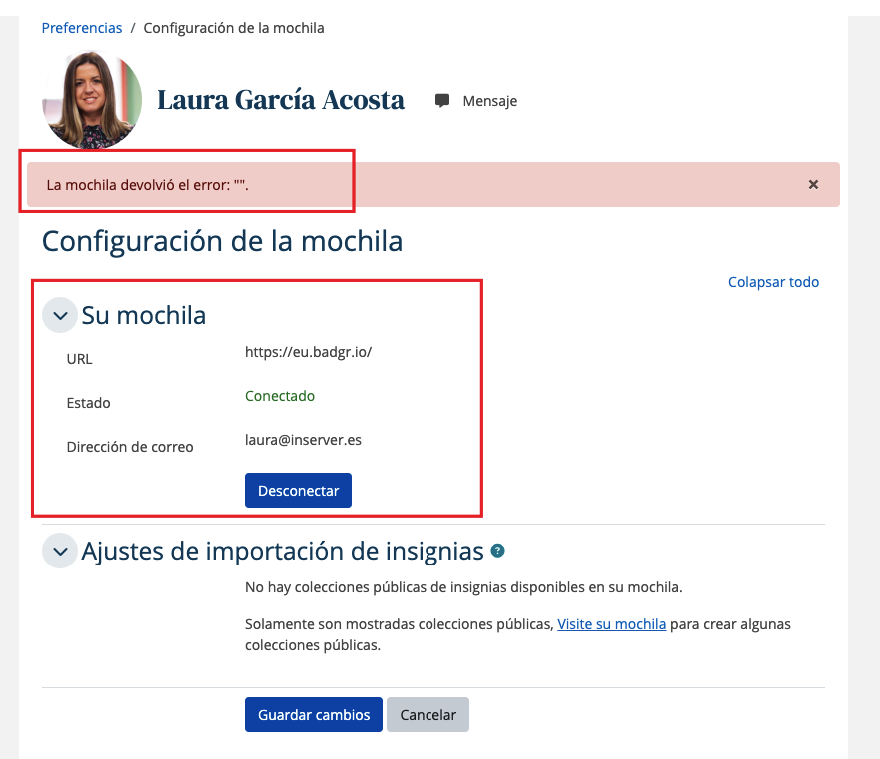Open help icon for importación de insignias
Screen dimensions: 880x759
pyautogui.click(x=497, y=551)
